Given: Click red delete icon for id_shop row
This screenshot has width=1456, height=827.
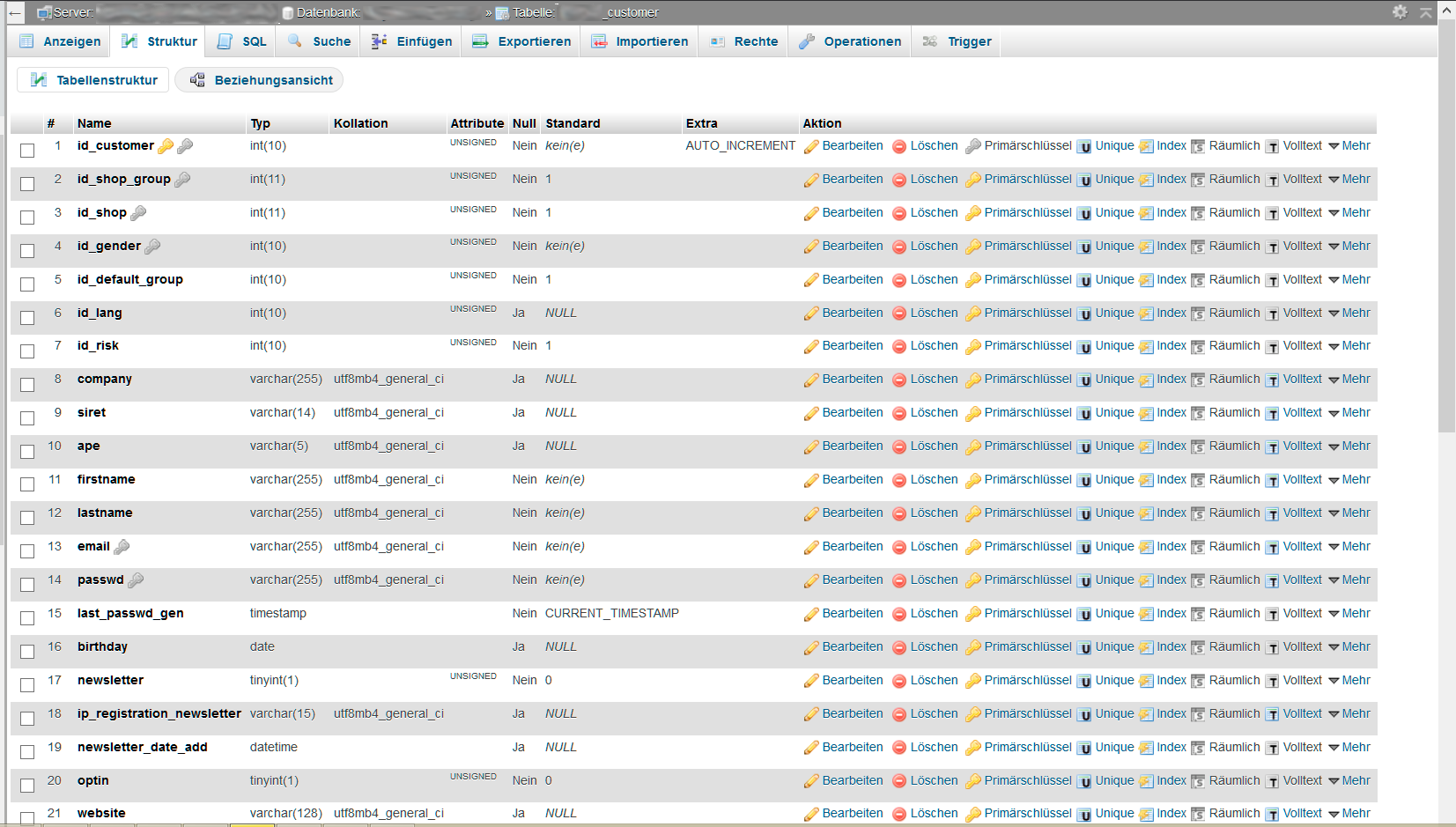Looking at the screenshot, I should (899, 213).
